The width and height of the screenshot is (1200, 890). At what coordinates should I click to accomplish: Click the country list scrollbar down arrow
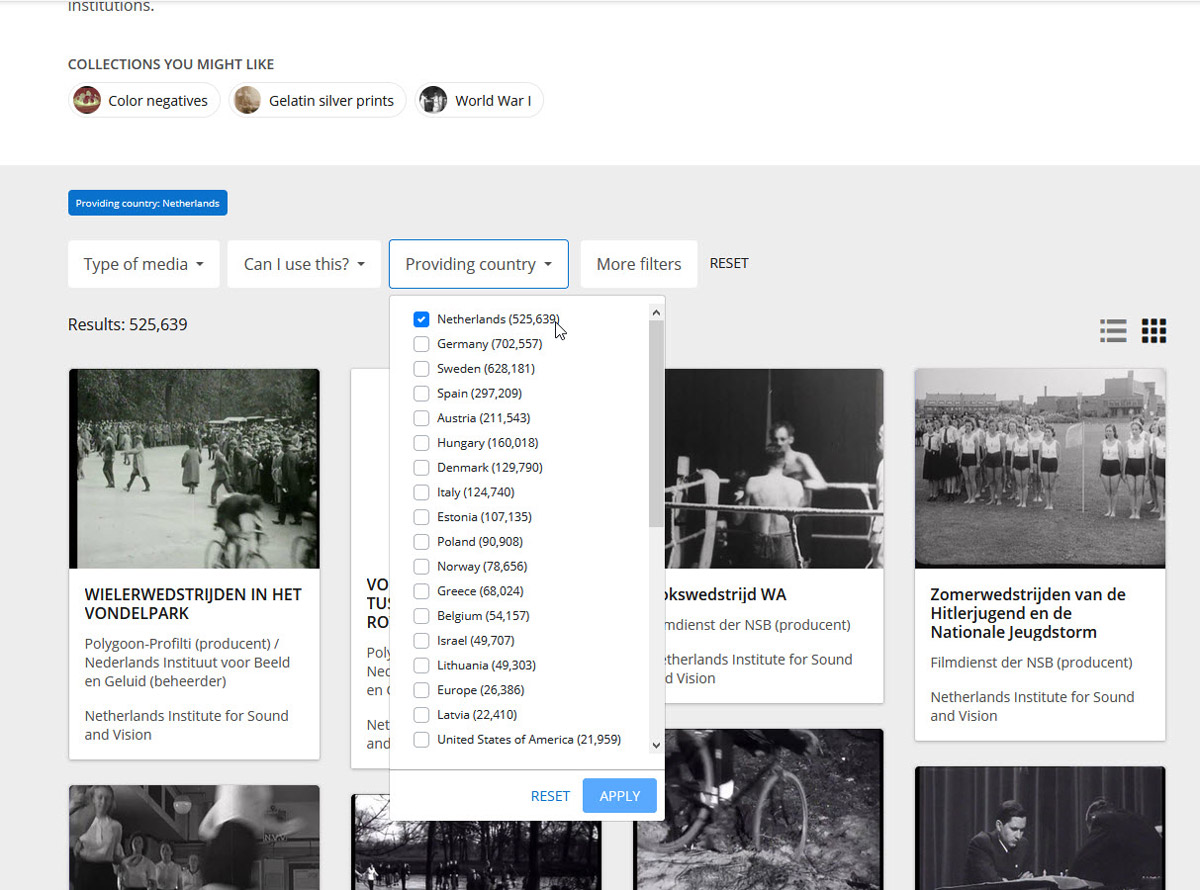(x=656, y=744)
